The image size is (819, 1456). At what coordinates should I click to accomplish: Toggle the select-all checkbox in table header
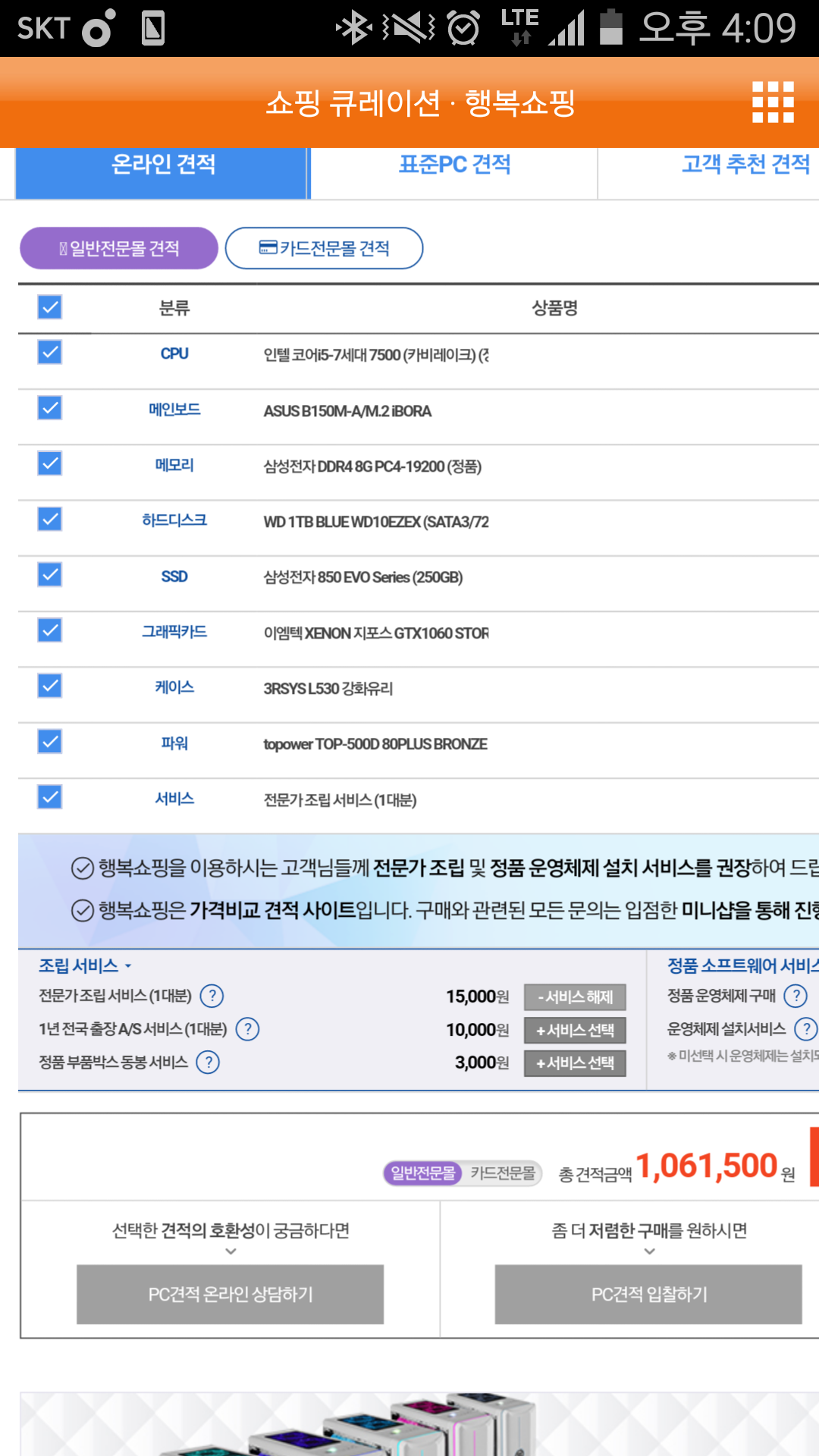point(50,307)
